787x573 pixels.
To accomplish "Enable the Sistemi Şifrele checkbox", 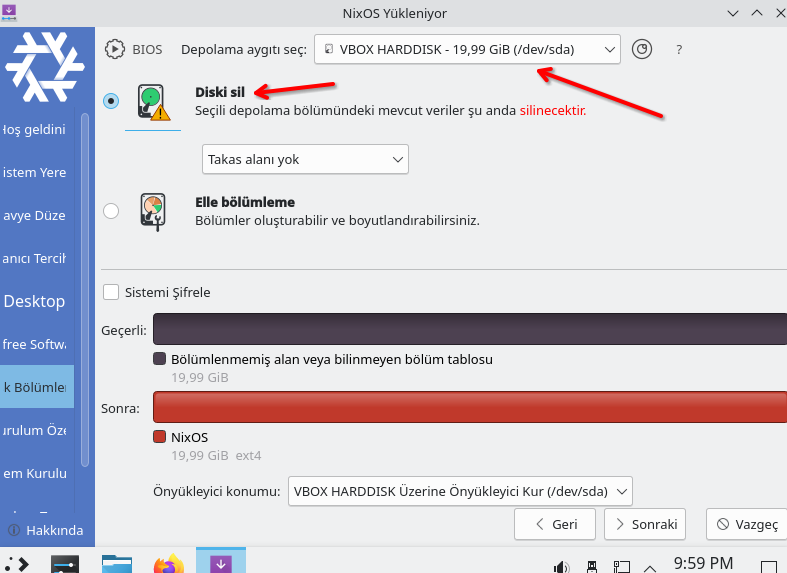I will pos(111,292).
